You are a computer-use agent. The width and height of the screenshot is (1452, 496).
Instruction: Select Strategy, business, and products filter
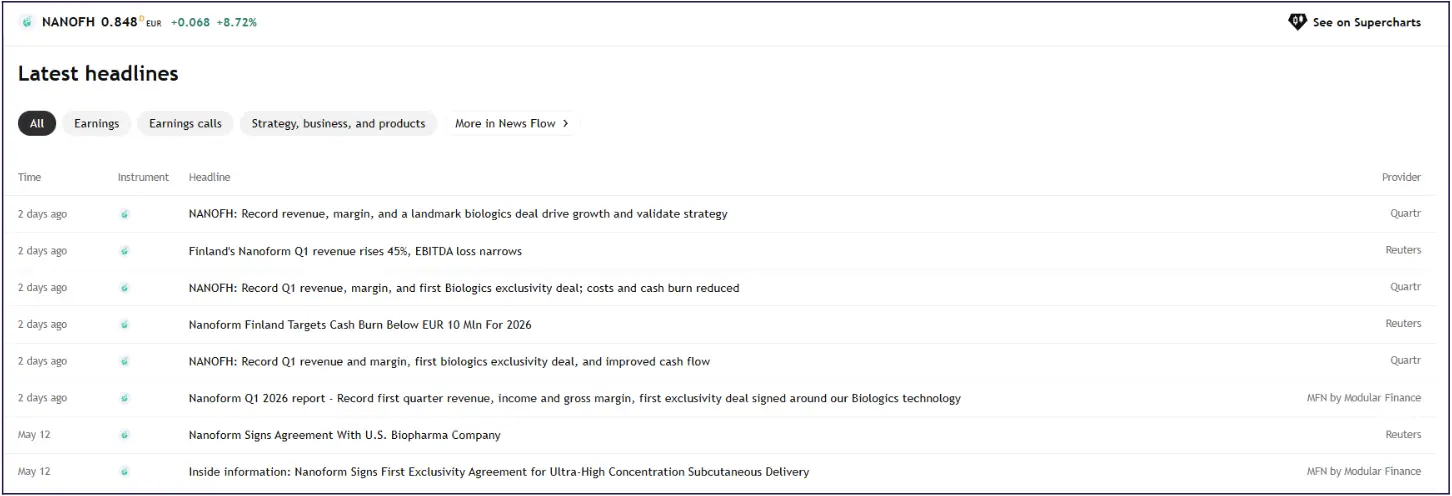tap(338, 123)
